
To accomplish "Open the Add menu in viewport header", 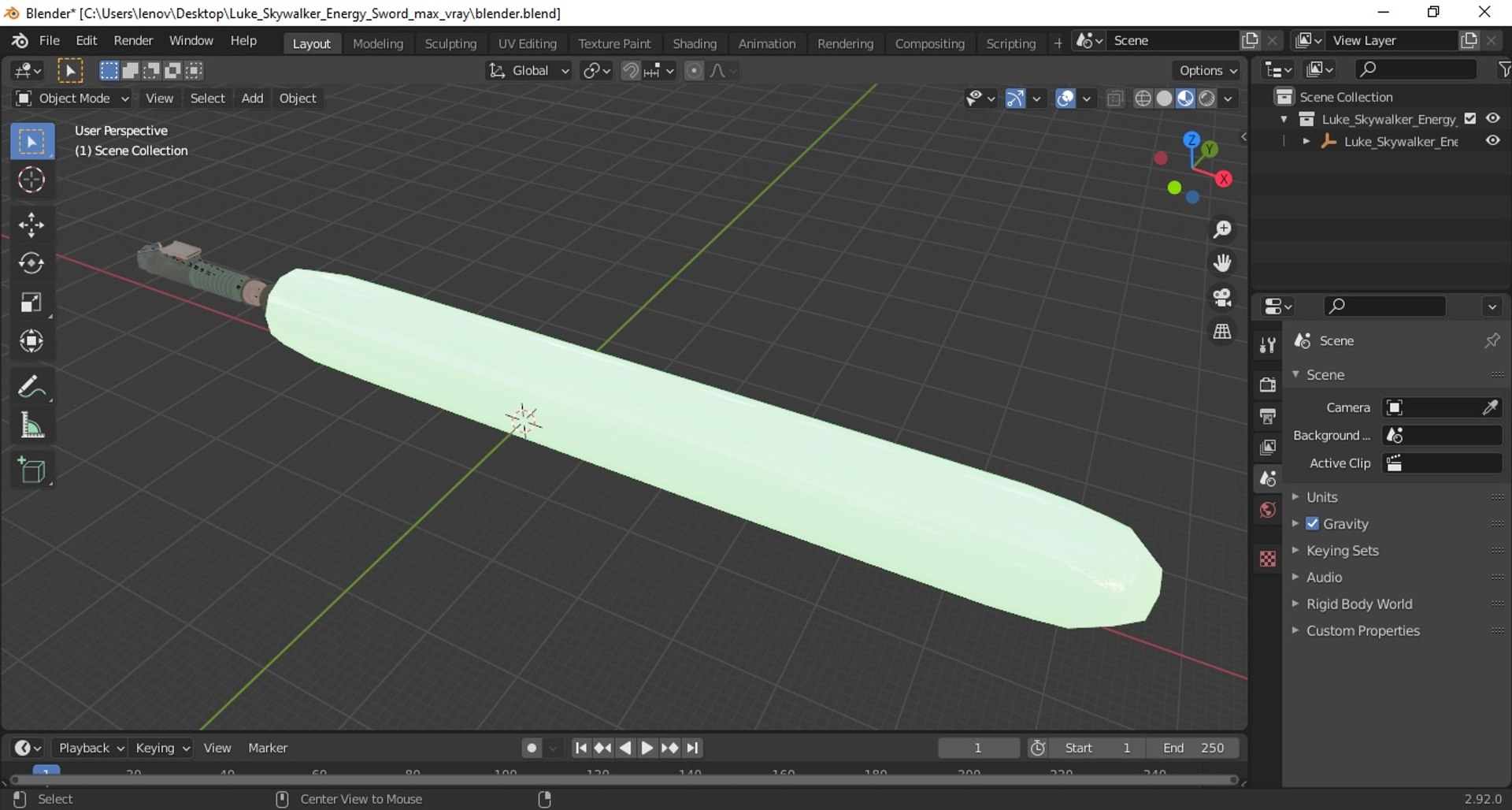I will click(x=252, y=98).
